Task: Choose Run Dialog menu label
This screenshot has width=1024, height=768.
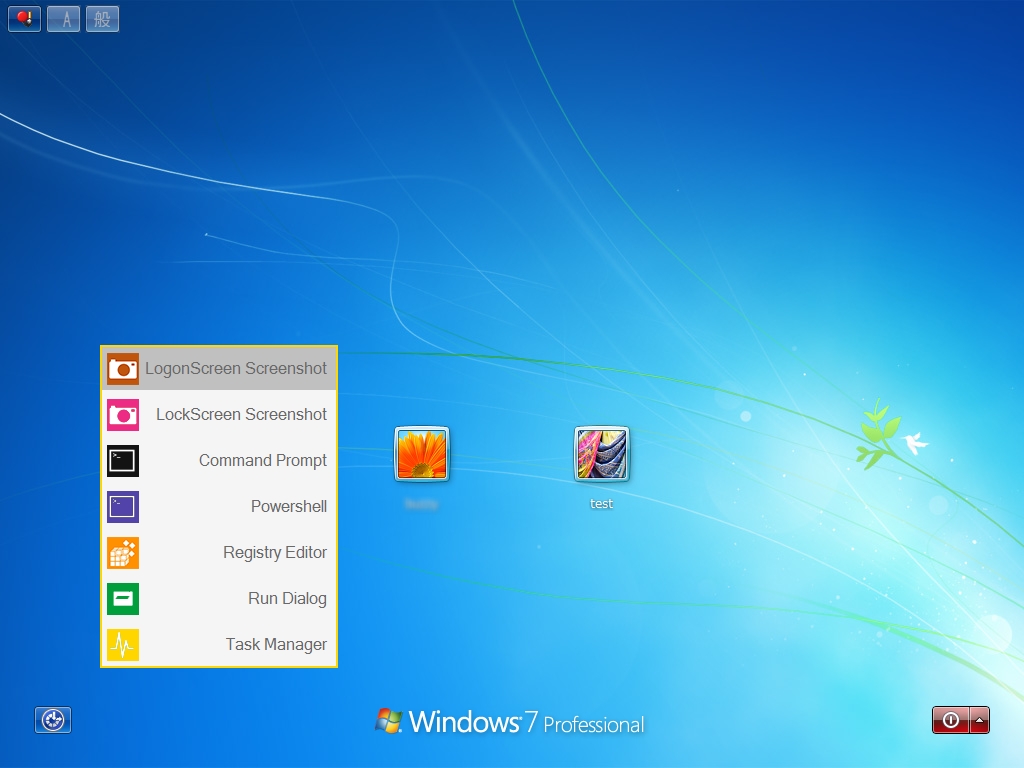Action: pyautogui.click(x=287, y=598)
